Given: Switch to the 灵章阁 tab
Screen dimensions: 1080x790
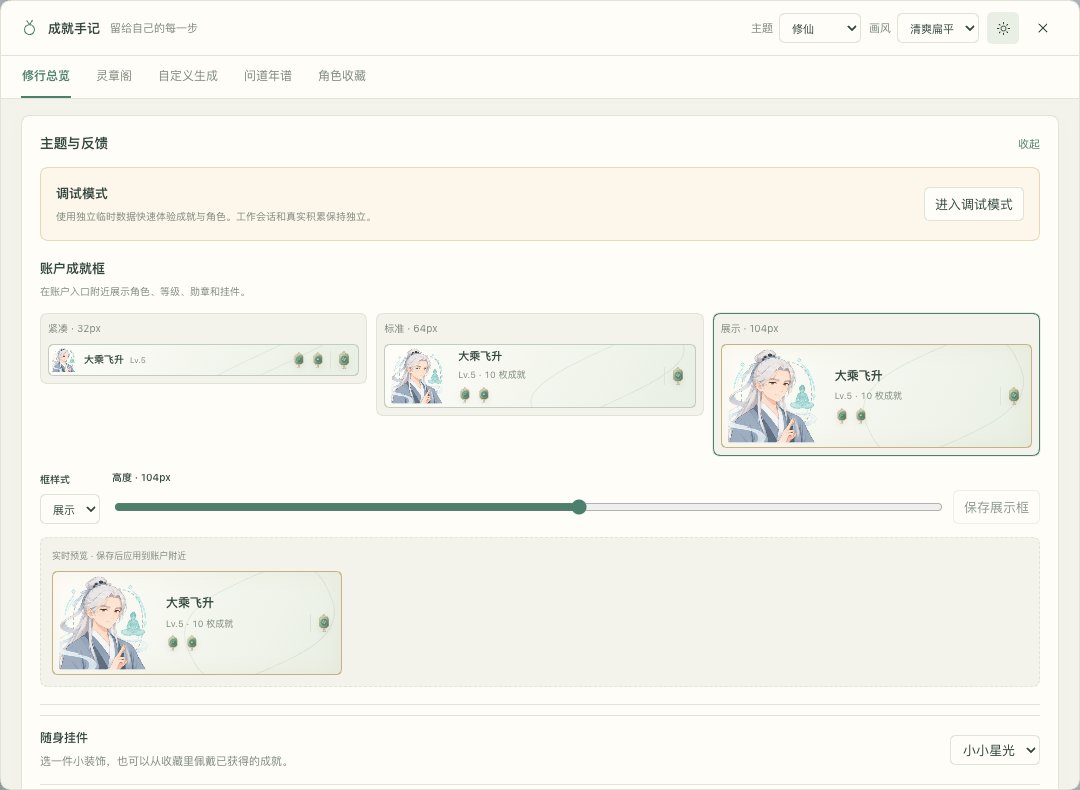Looking at the screenshot, I should (114, 76).
